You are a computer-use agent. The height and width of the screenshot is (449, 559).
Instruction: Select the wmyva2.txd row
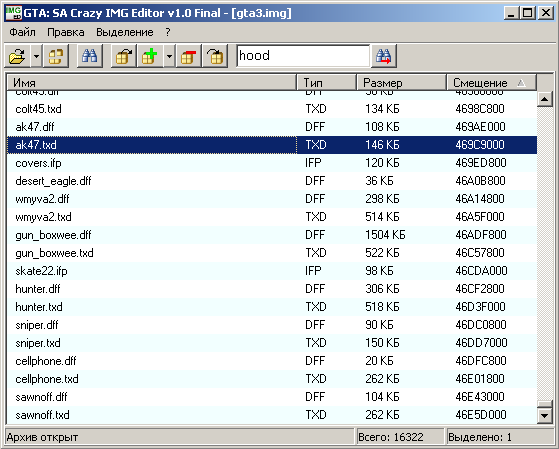tap(272, 217)
